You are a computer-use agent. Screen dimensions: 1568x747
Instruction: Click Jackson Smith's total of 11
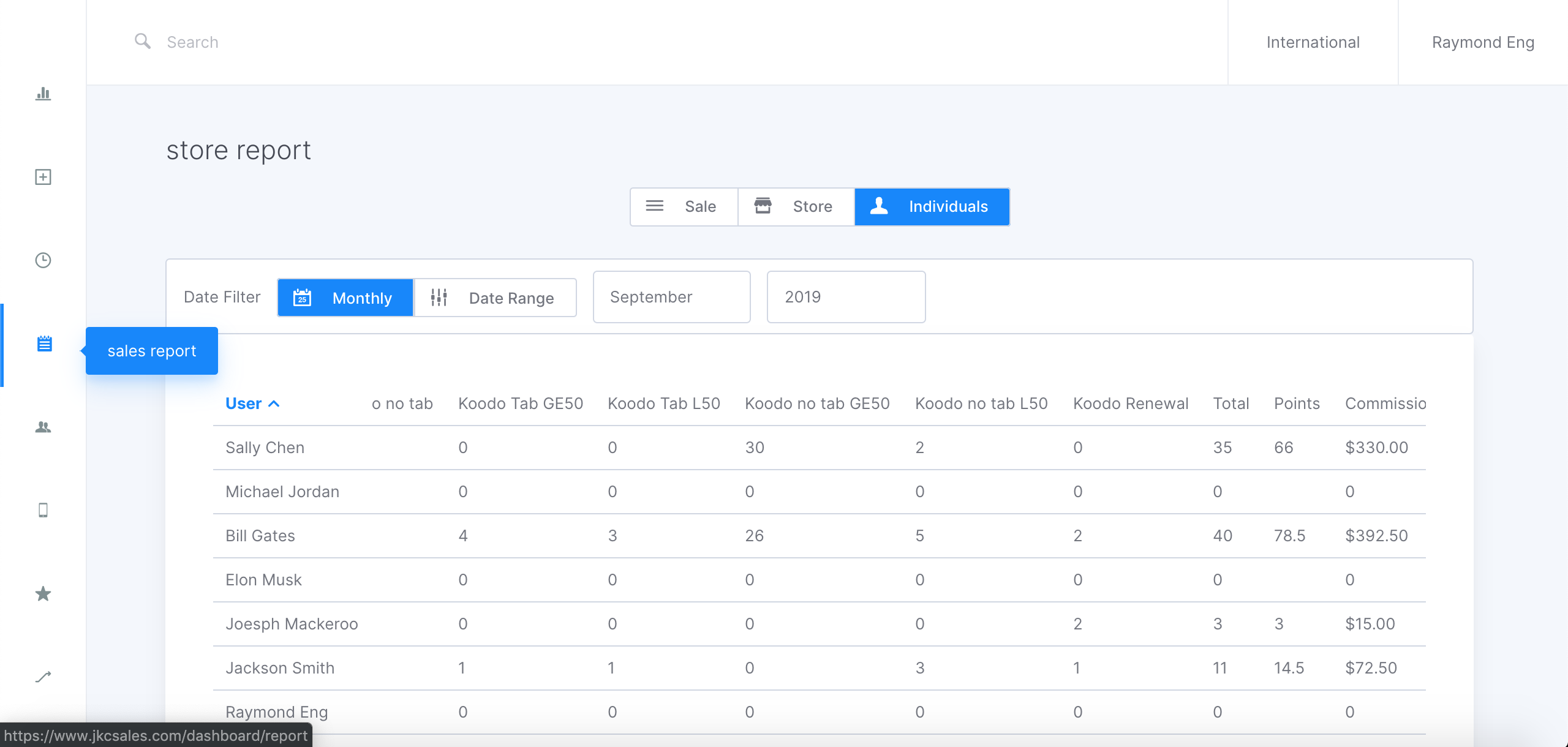pyautogui.click(x=1220, y=668)
